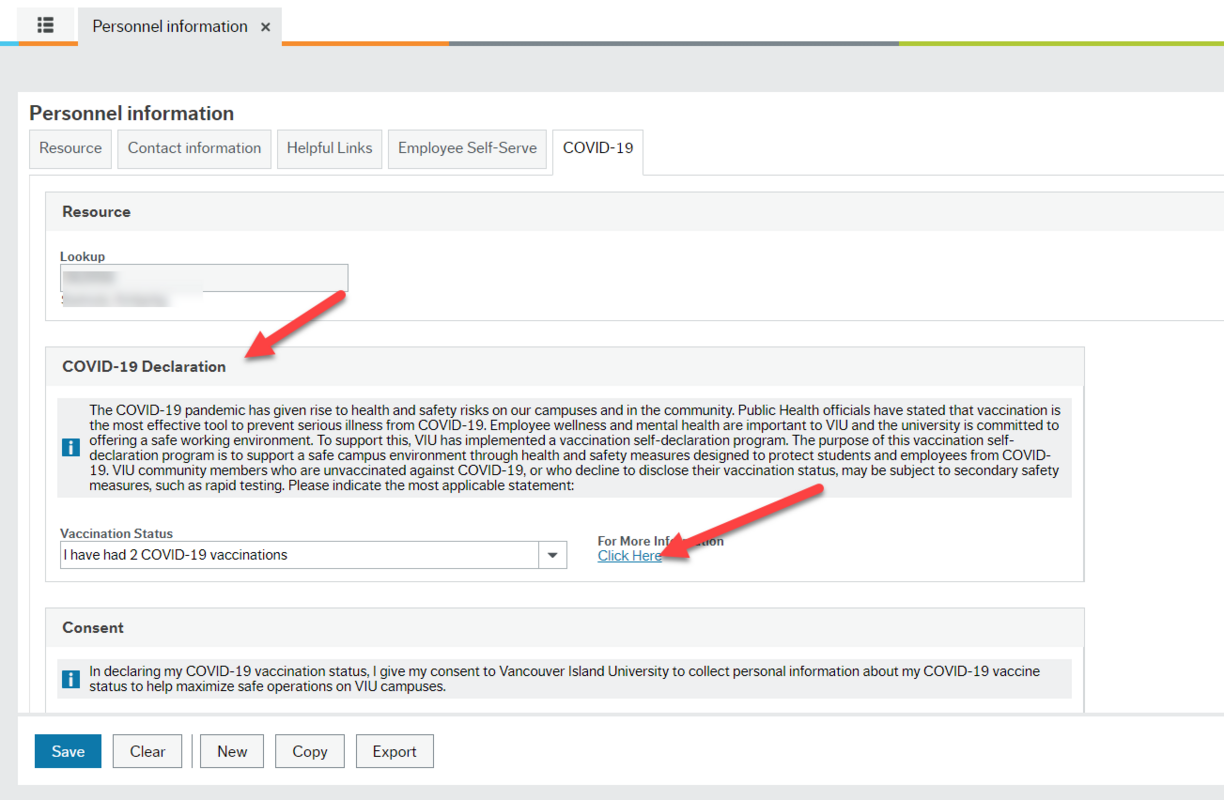Open the Contact information tab

pos(194,148)
